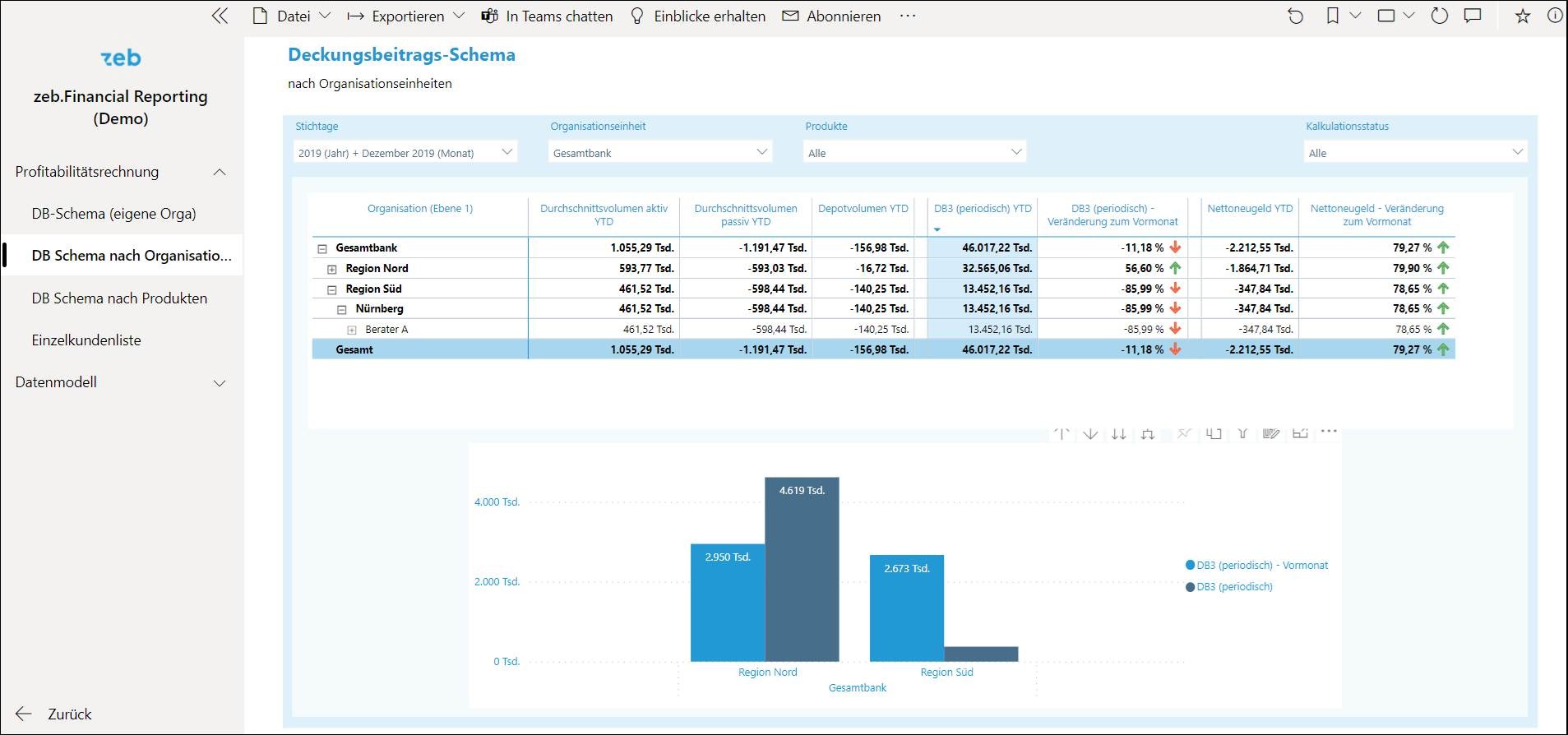This screenshot has width=1568, height=735.
Task: Open the bookmarks icon in toolbar
Action: pos(1333,16)
